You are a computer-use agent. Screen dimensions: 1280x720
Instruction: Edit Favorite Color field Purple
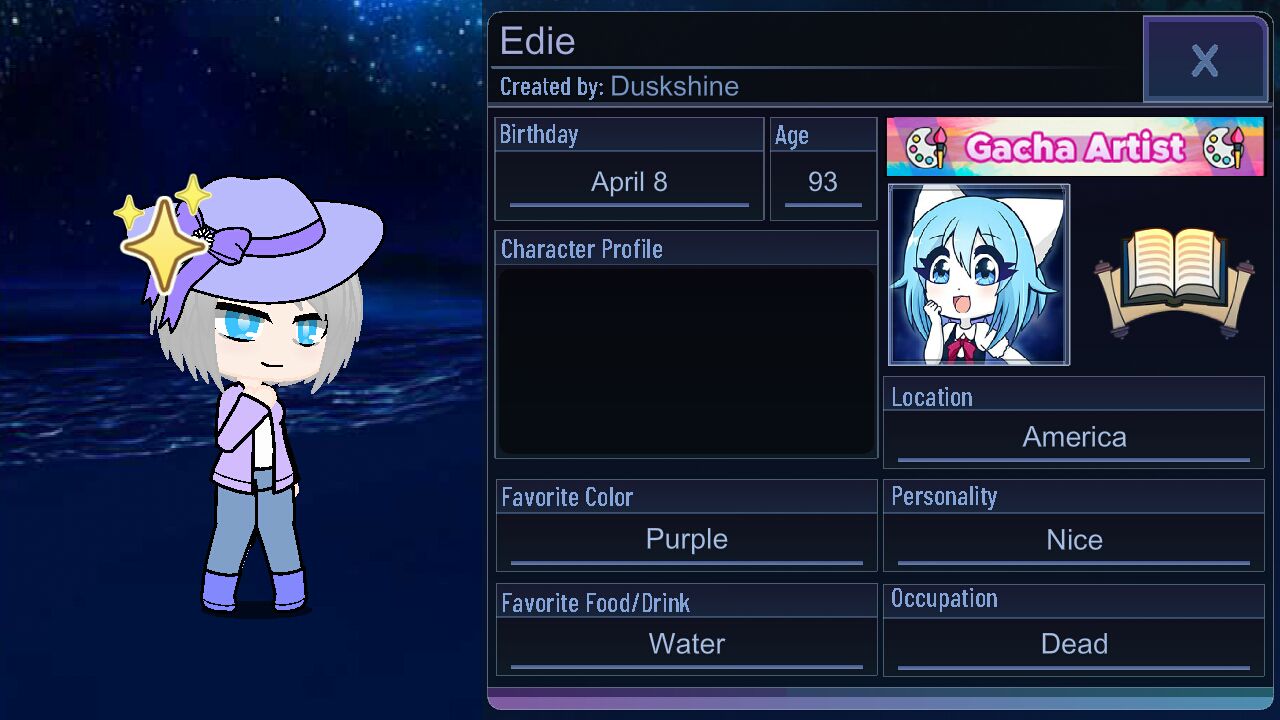point(687,540)
